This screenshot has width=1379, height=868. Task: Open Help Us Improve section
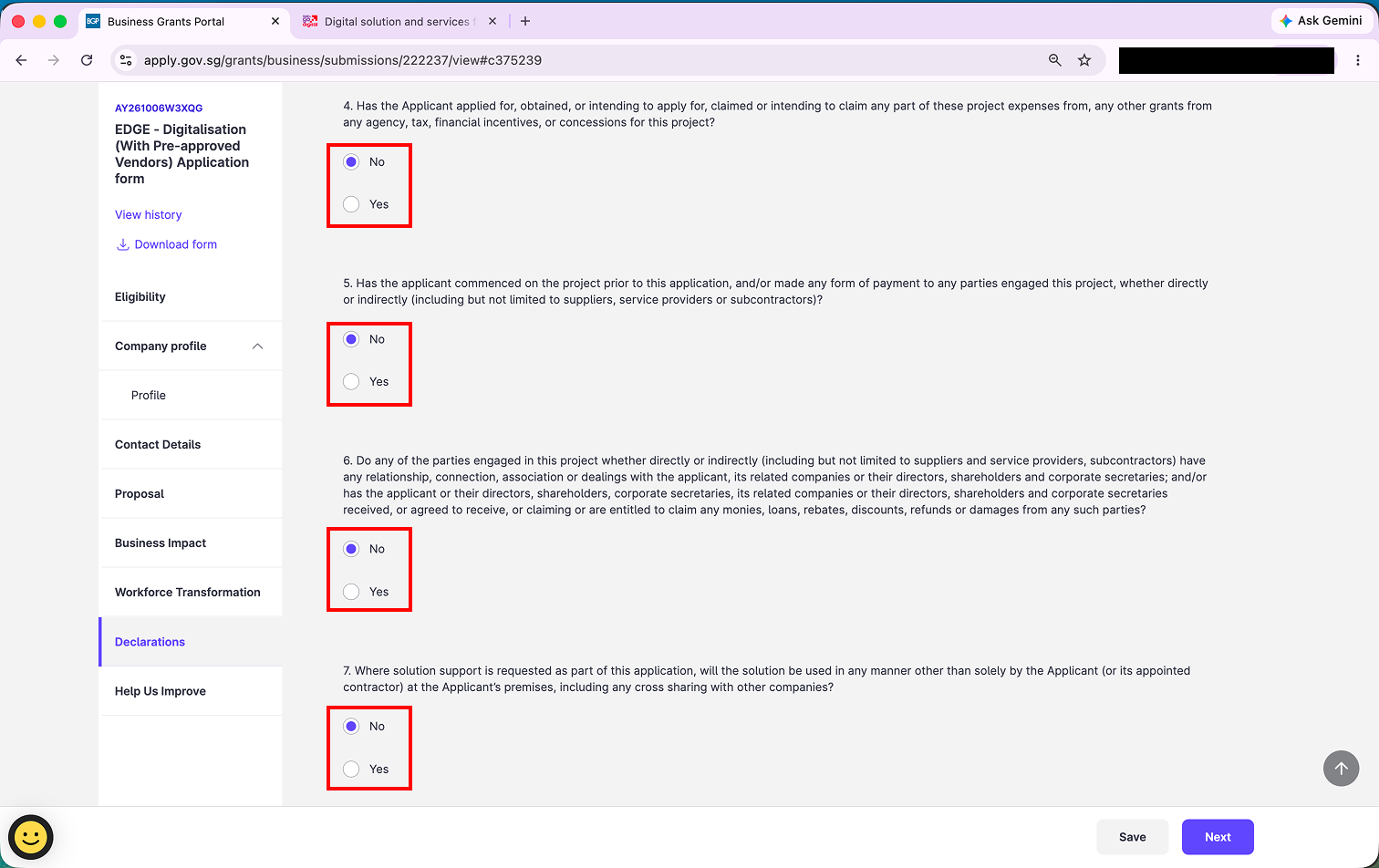pyautogui.click(x=191, y=691)
